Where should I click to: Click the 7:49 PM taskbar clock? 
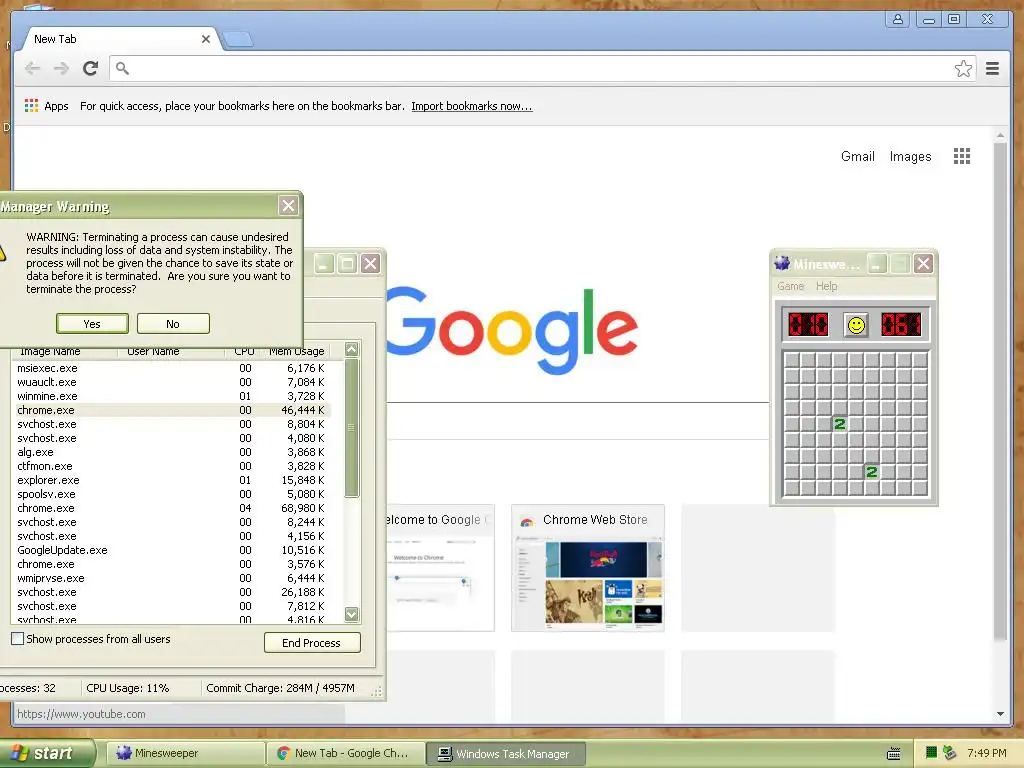(x=987, y=753)
